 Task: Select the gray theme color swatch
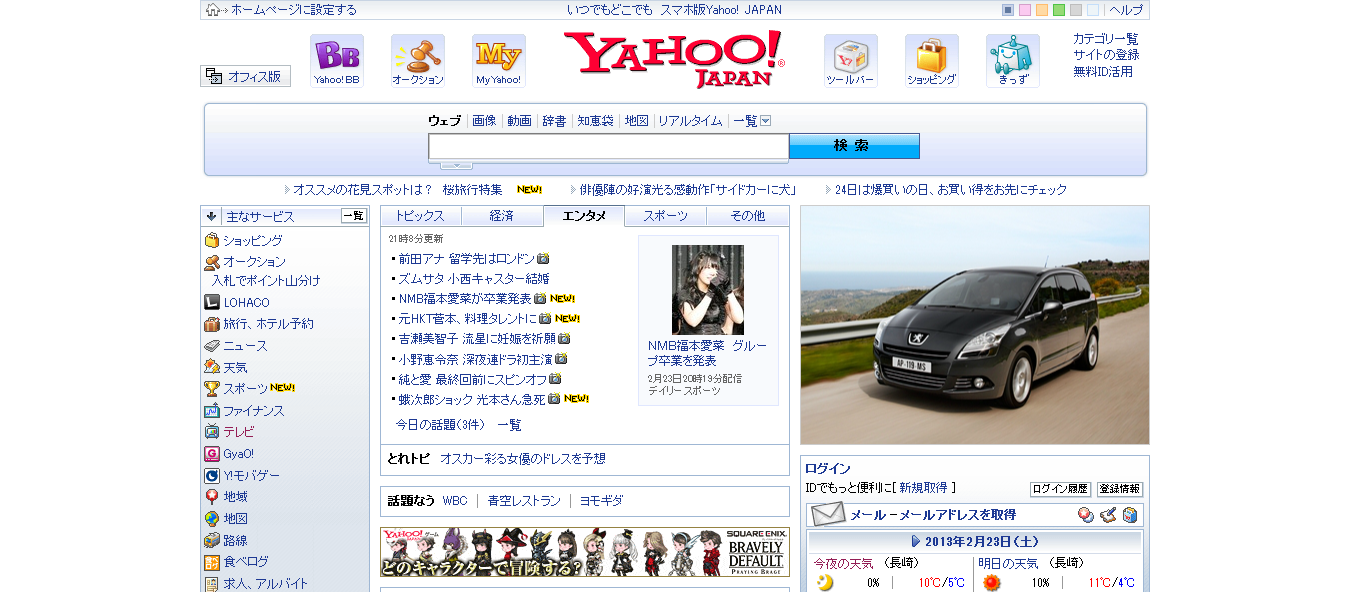pyautogui.click(x=1076, y=10)
